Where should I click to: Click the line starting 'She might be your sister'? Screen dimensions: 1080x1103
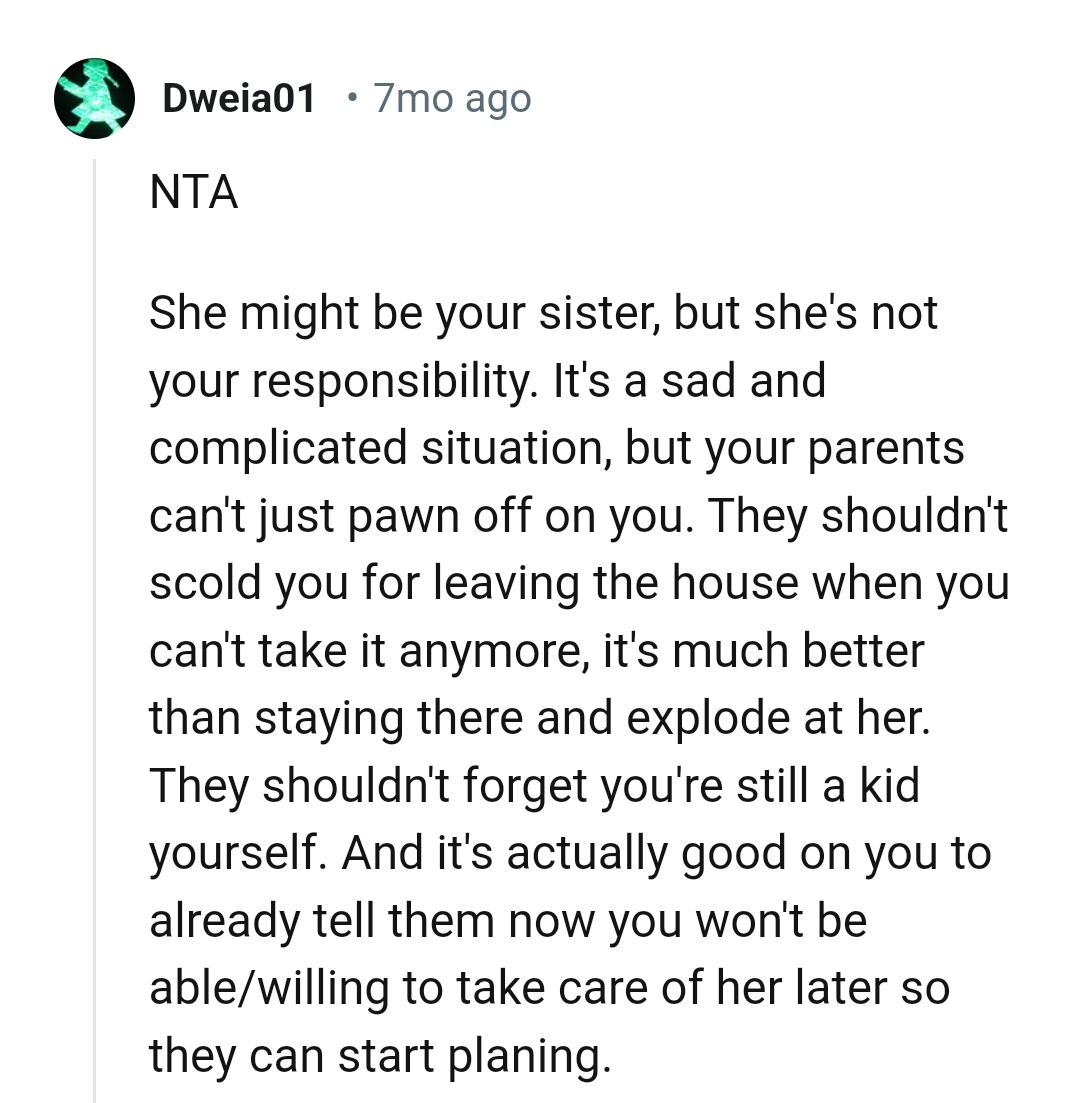543,313
